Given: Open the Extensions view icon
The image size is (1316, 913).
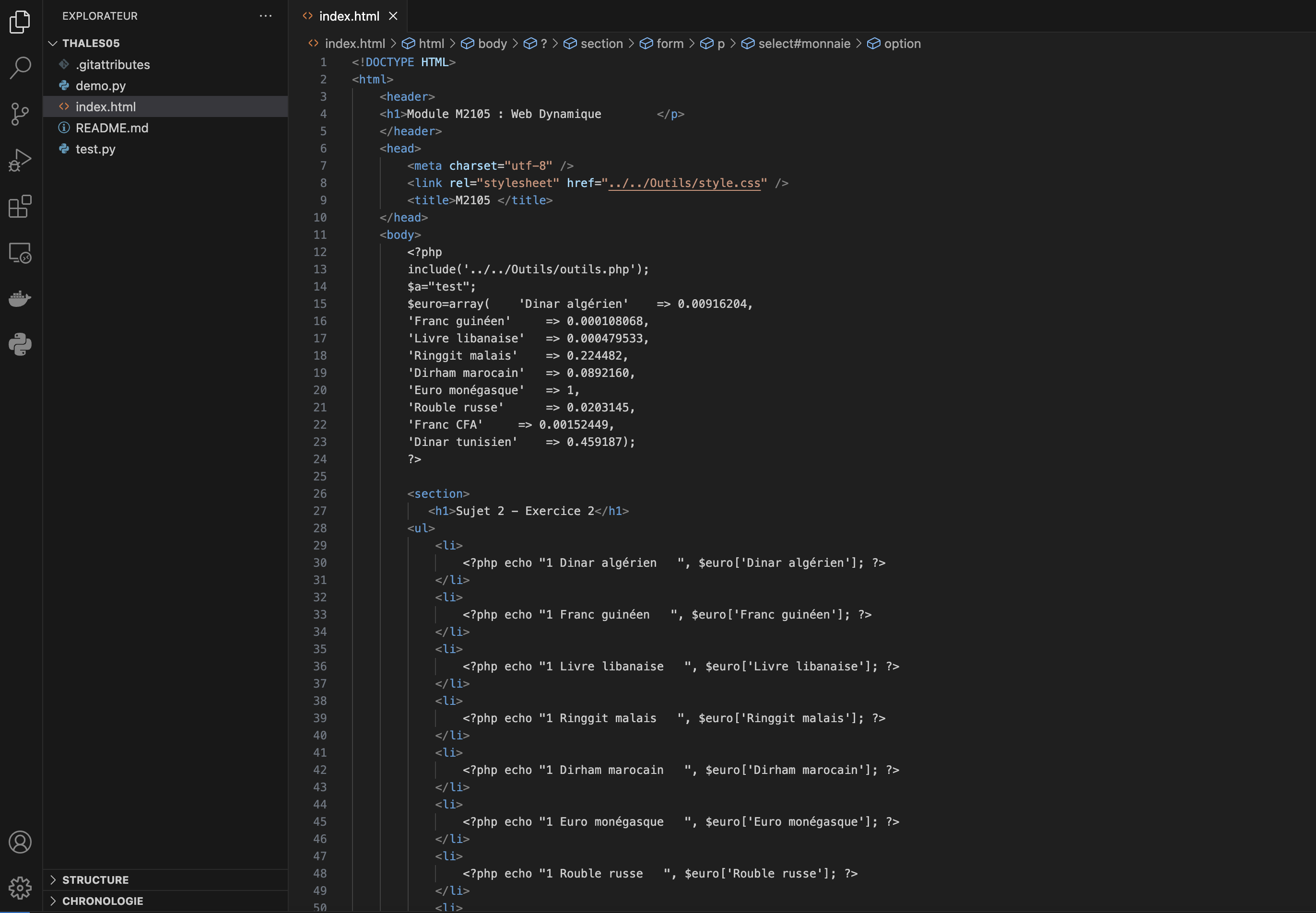Looking at the screenshot, I should [20, 206].
